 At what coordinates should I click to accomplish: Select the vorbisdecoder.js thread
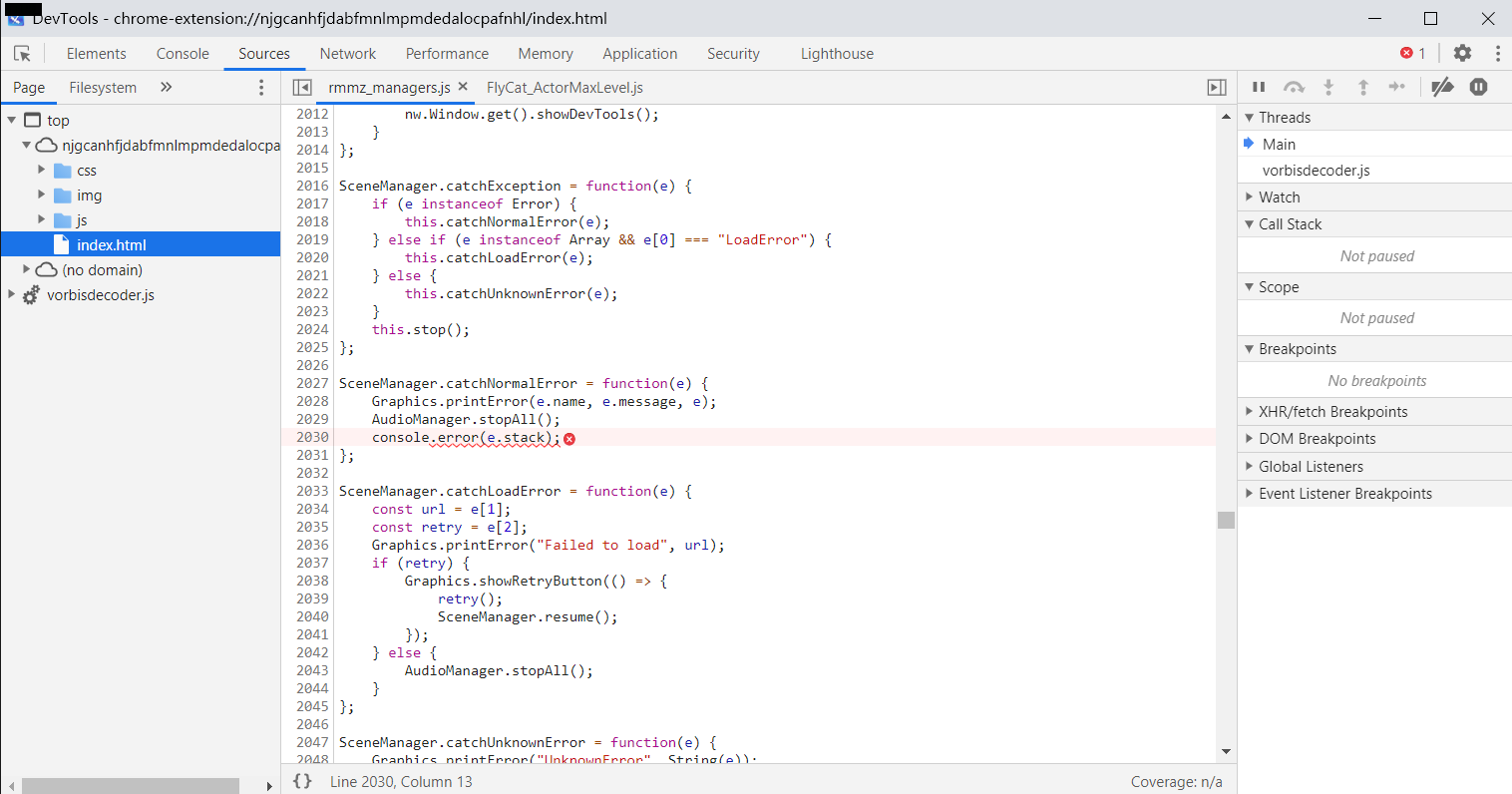coord(1374,171)
